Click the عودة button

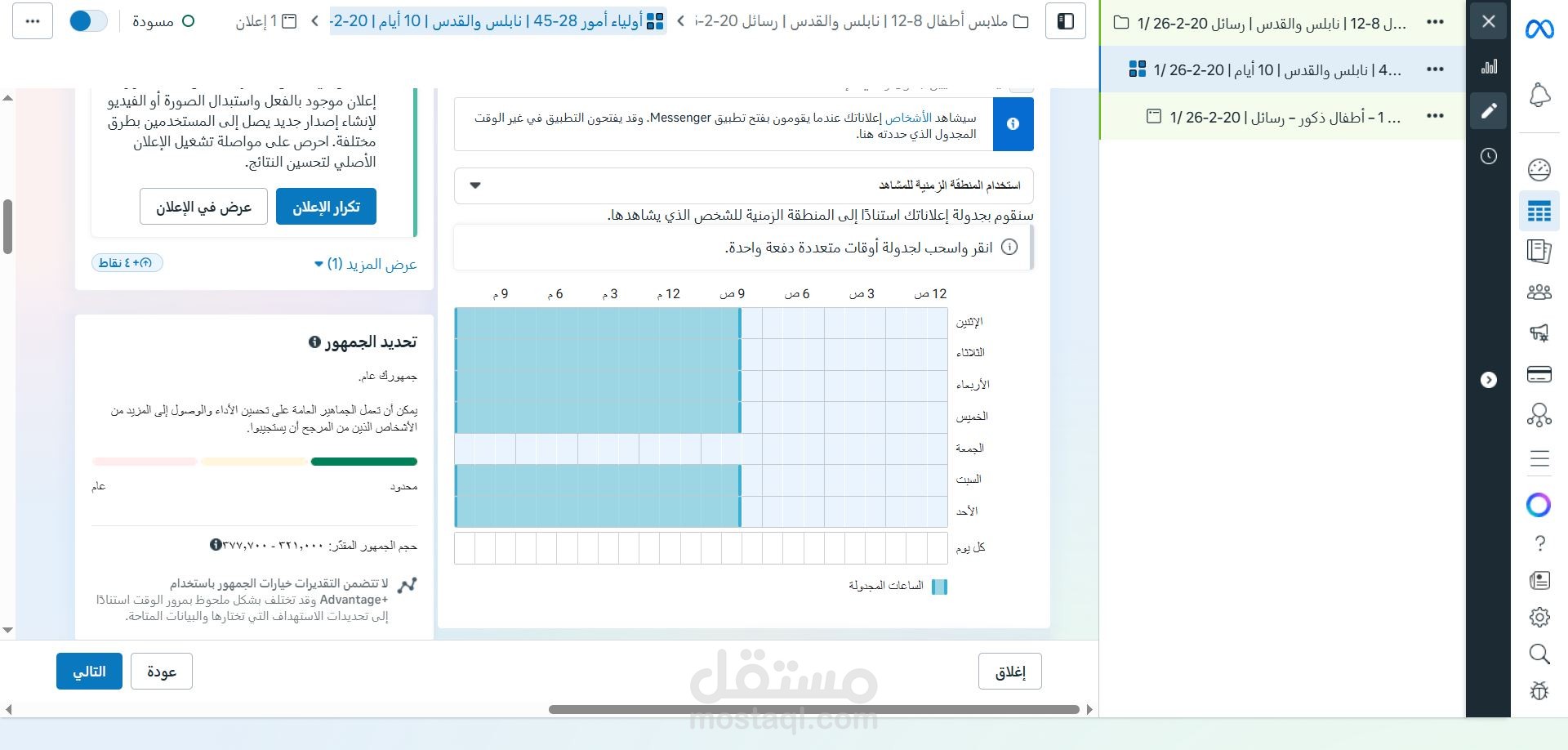click(x=162, y=672)
